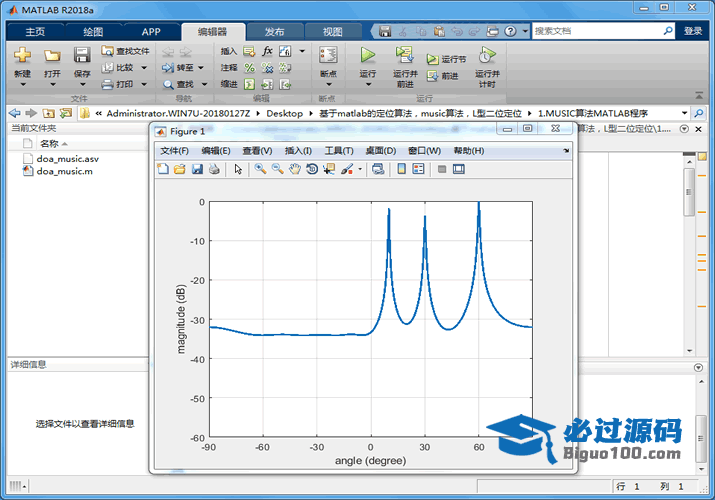Click Sign In (登录) button
Image resolution: width=715 pixels, height=500 pixels.
tap(693, 31)
